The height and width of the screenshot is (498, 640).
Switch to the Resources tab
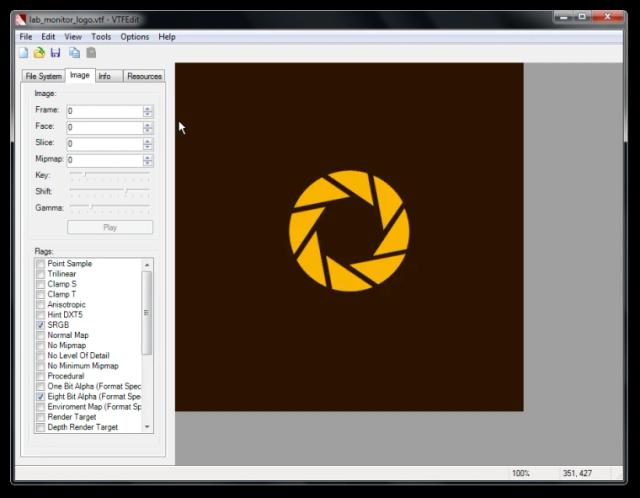(144, 76)
